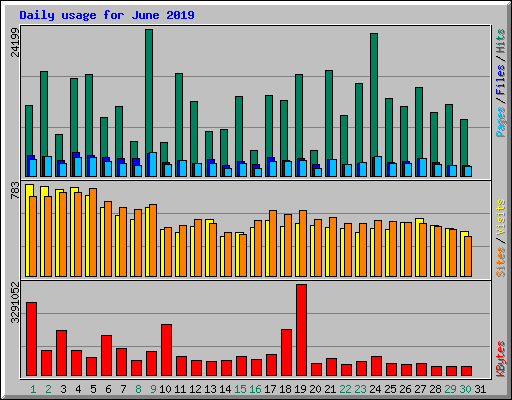Image resolution: width=512 pixels, height=400 pixels.
Task: Select the orange Sites bar for day 17
Action: pyautogui.click(x=273, y=244)
